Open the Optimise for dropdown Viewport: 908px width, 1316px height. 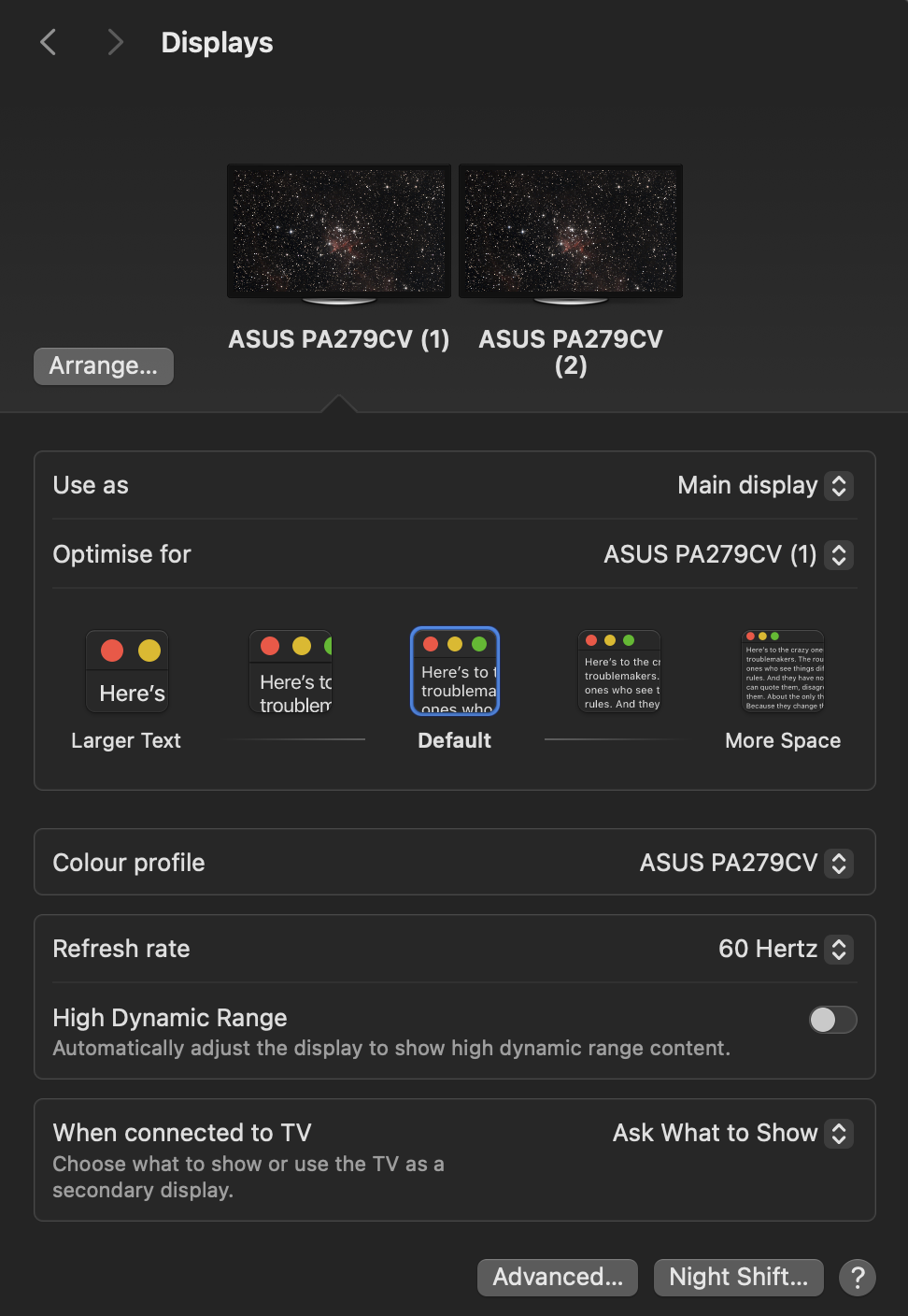tap(729, 554)
